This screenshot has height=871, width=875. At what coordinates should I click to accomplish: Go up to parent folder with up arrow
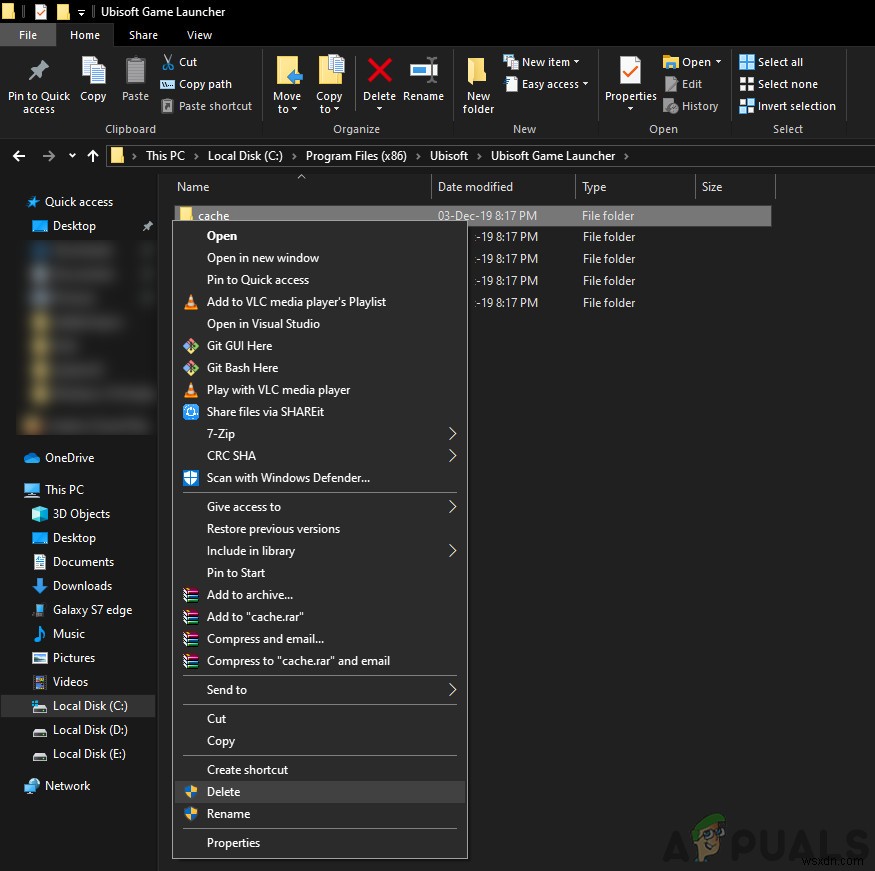(93, 155)
